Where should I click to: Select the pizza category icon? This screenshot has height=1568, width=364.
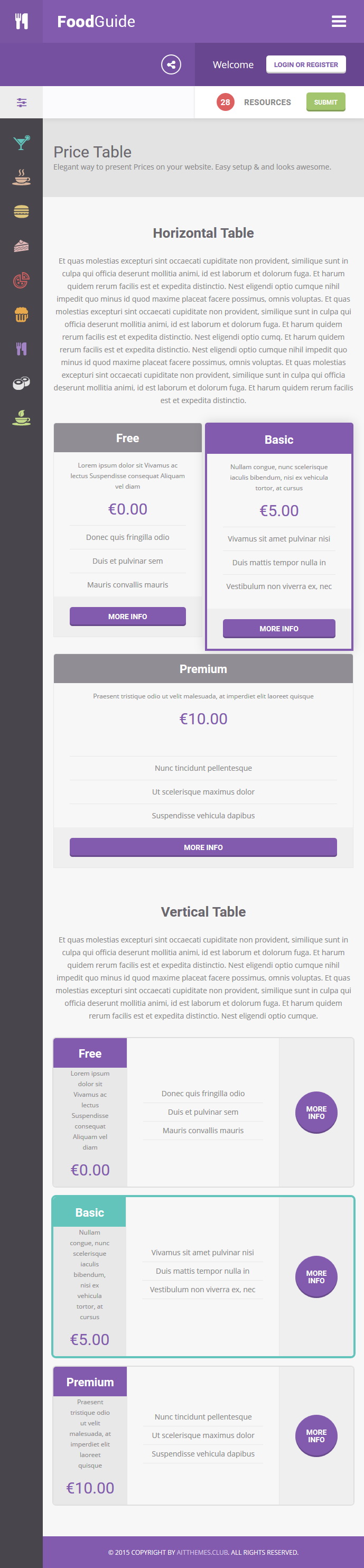pos(21,281)
